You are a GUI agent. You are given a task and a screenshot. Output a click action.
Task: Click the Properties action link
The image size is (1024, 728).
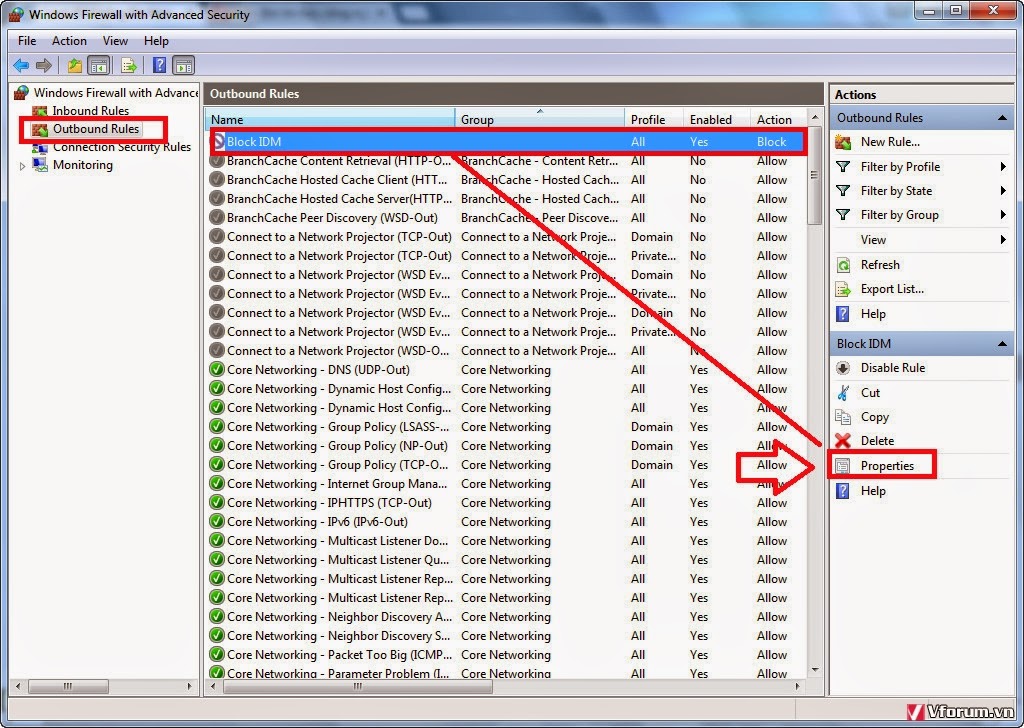tap(887, 466)
